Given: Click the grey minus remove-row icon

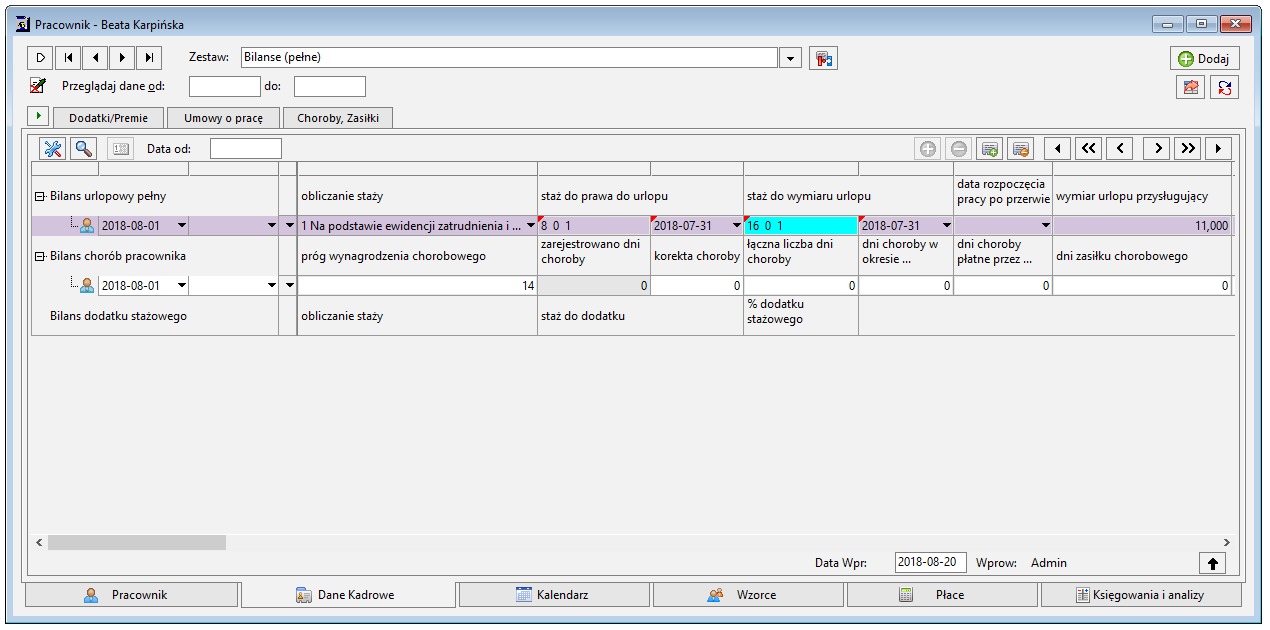Looking at the screenshot, I should [x=959, y=149].
